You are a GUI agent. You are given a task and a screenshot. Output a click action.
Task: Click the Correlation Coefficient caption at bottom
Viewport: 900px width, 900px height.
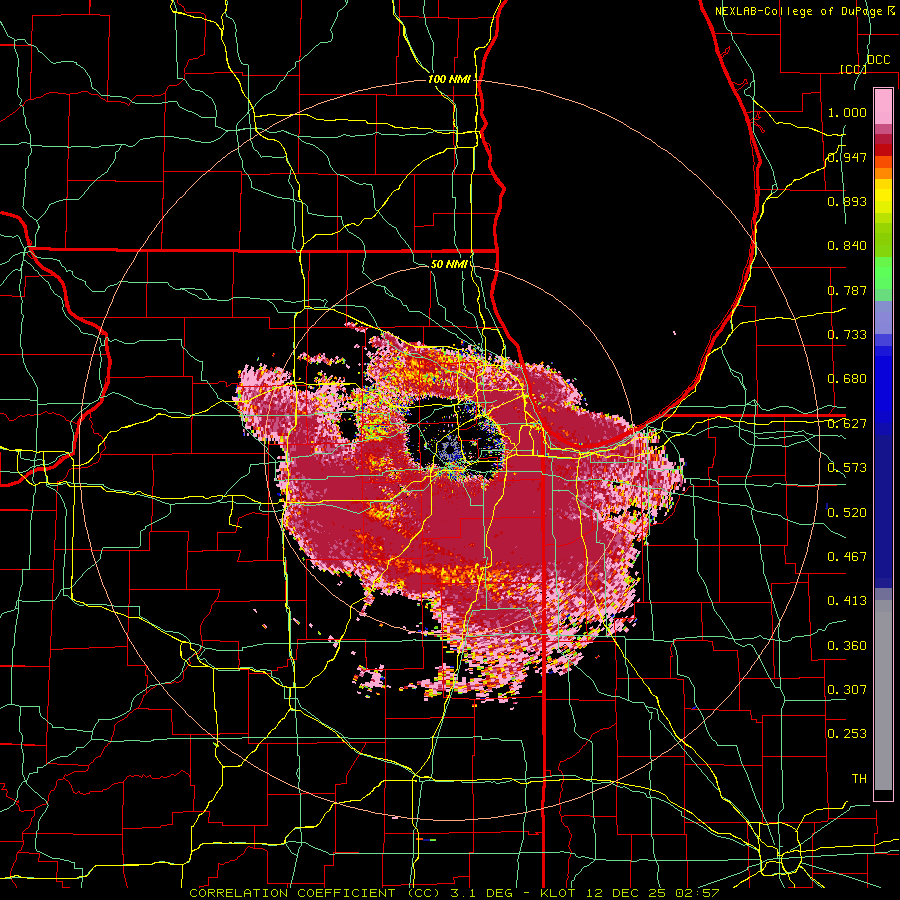click(x=453, y=893)
